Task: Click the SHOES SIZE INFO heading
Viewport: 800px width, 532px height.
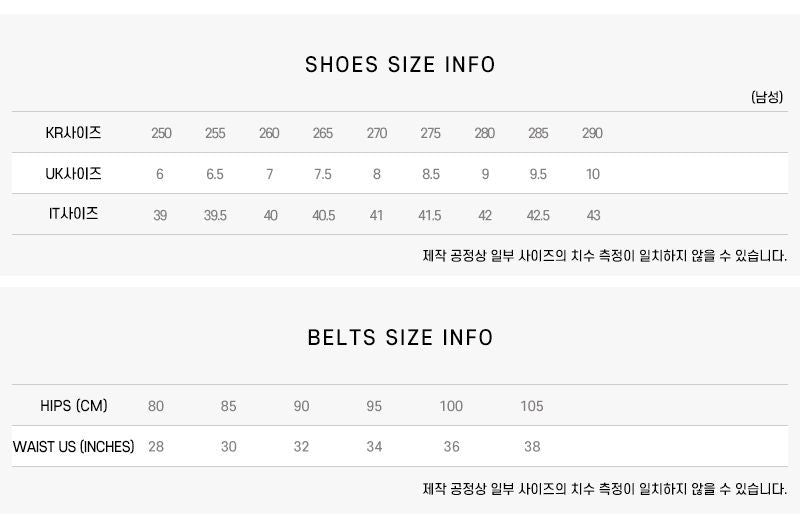Action: coord(400,65)
